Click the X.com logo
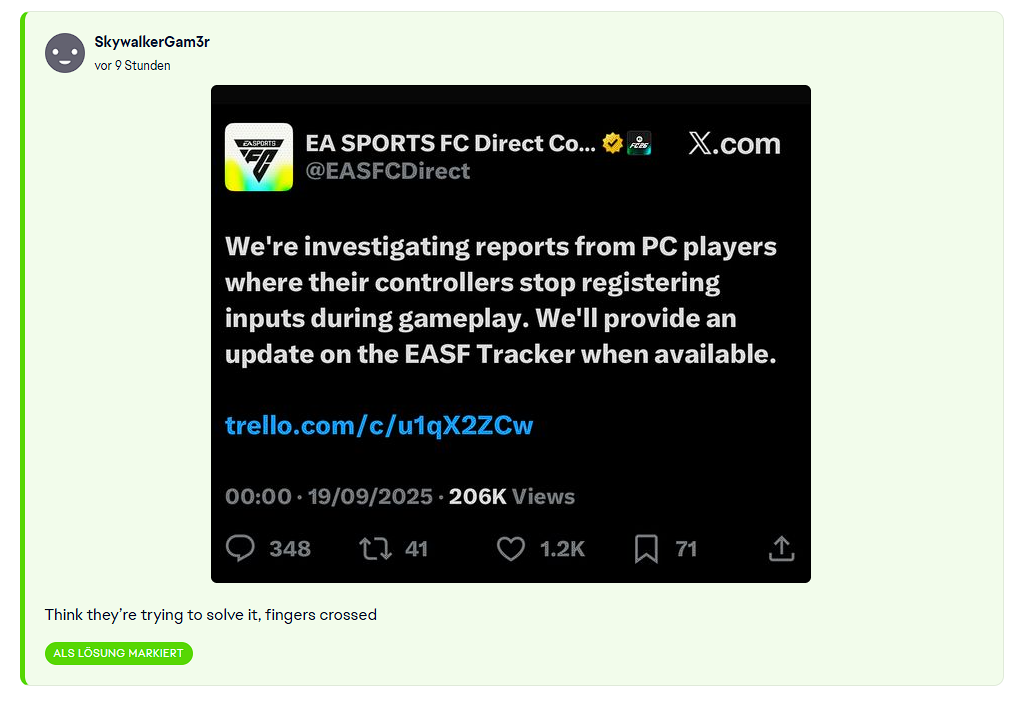 [x=734, y=144]
